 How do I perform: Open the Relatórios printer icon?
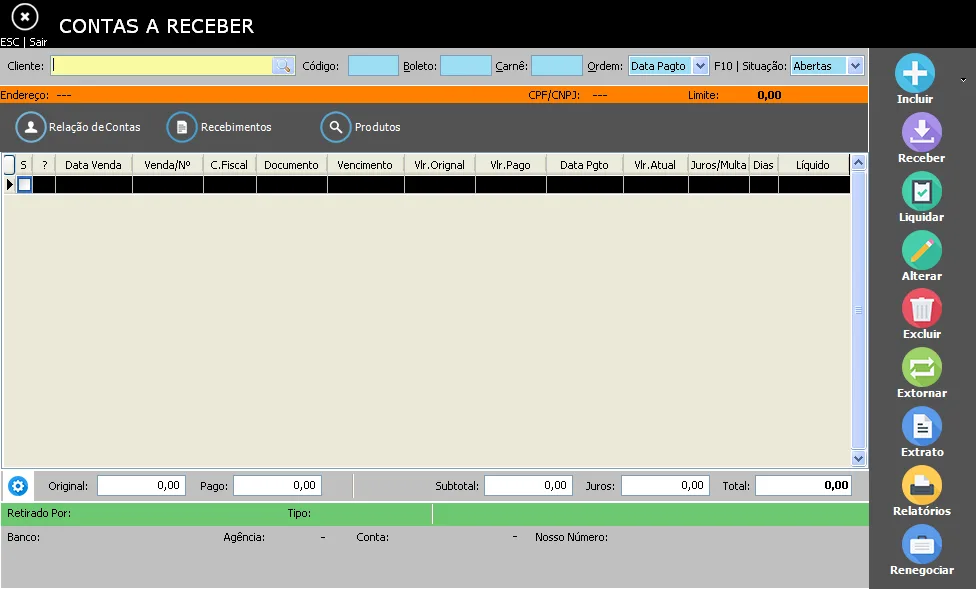click(x=921, y=485)
